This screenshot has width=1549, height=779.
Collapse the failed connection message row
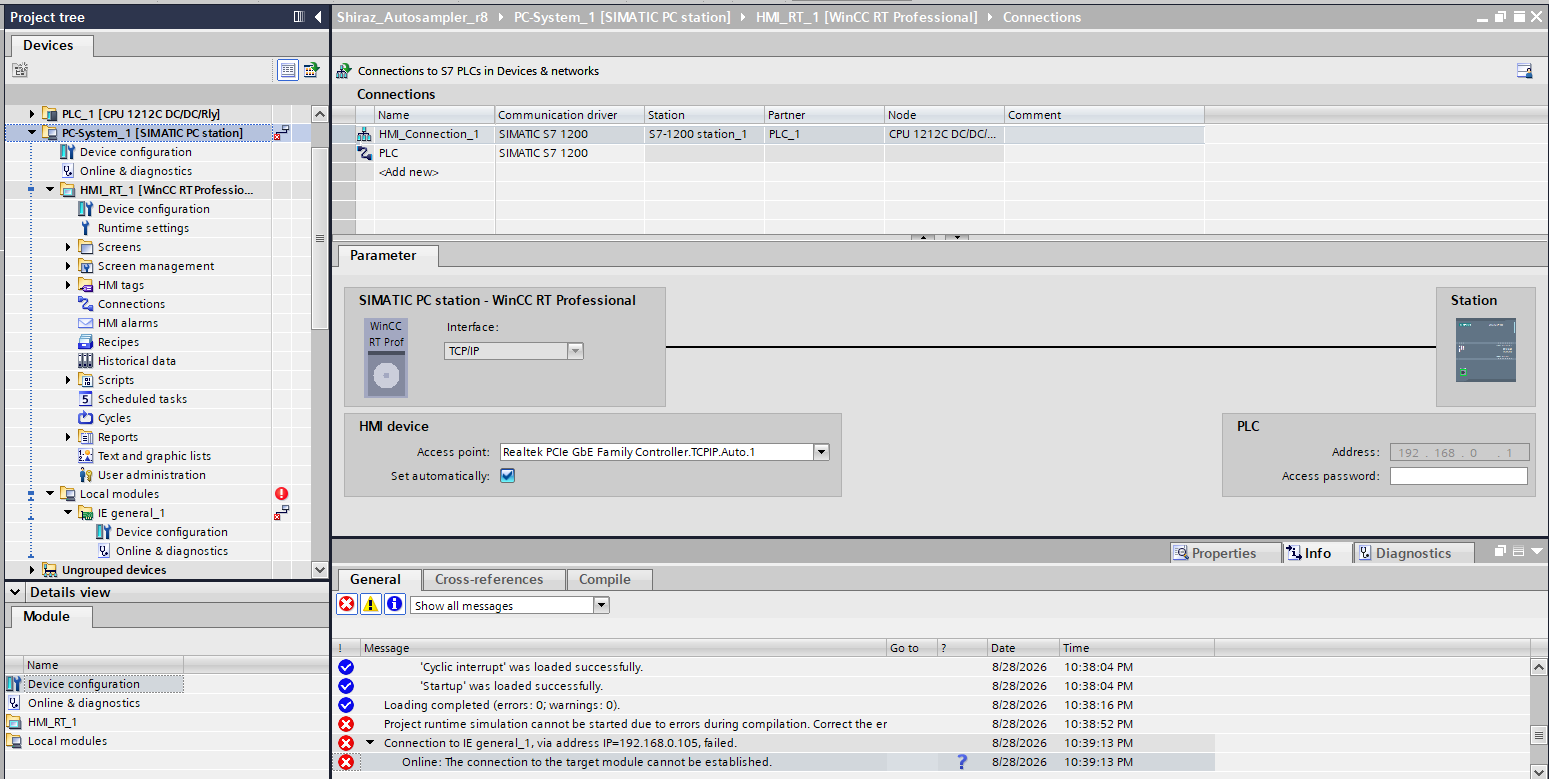[x=370, y=743]
